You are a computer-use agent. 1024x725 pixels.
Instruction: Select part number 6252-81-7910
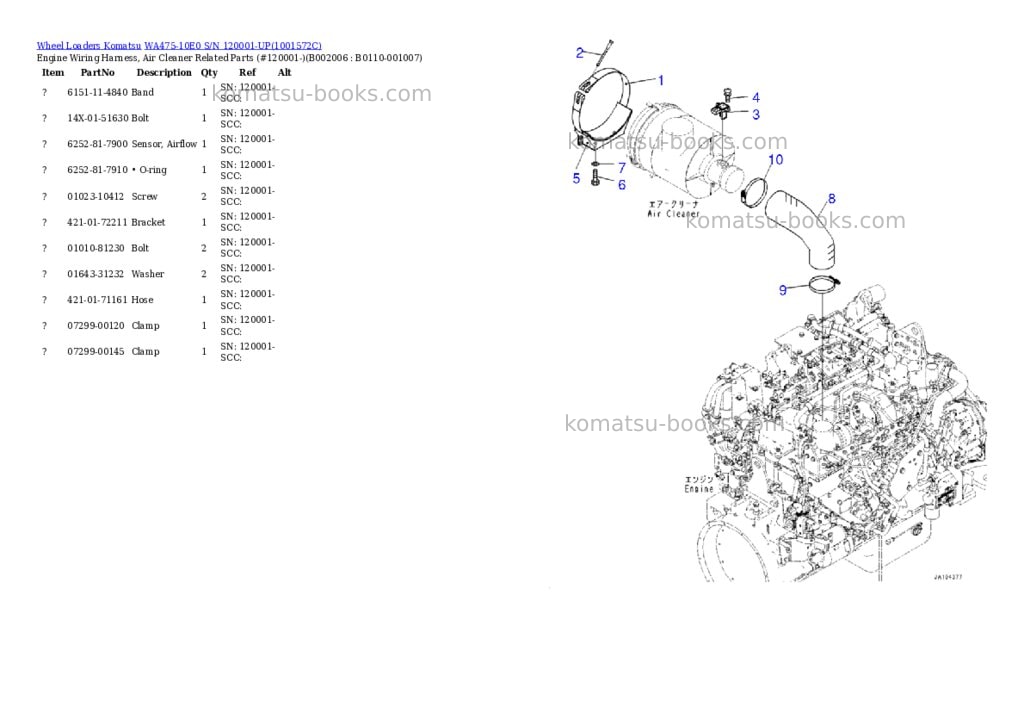(97, 170)
